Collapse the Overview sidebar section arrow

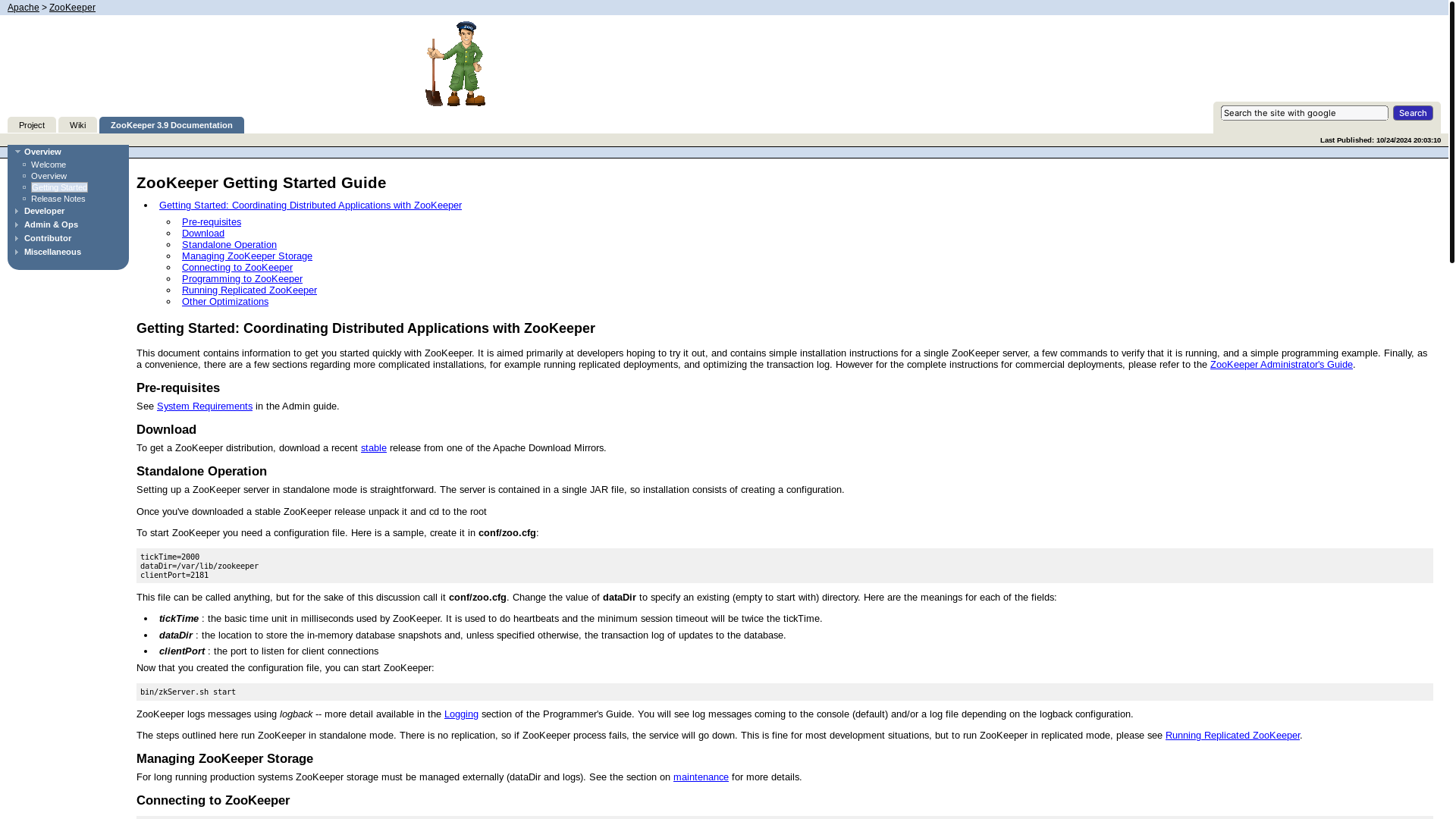[x=17, y=152]
